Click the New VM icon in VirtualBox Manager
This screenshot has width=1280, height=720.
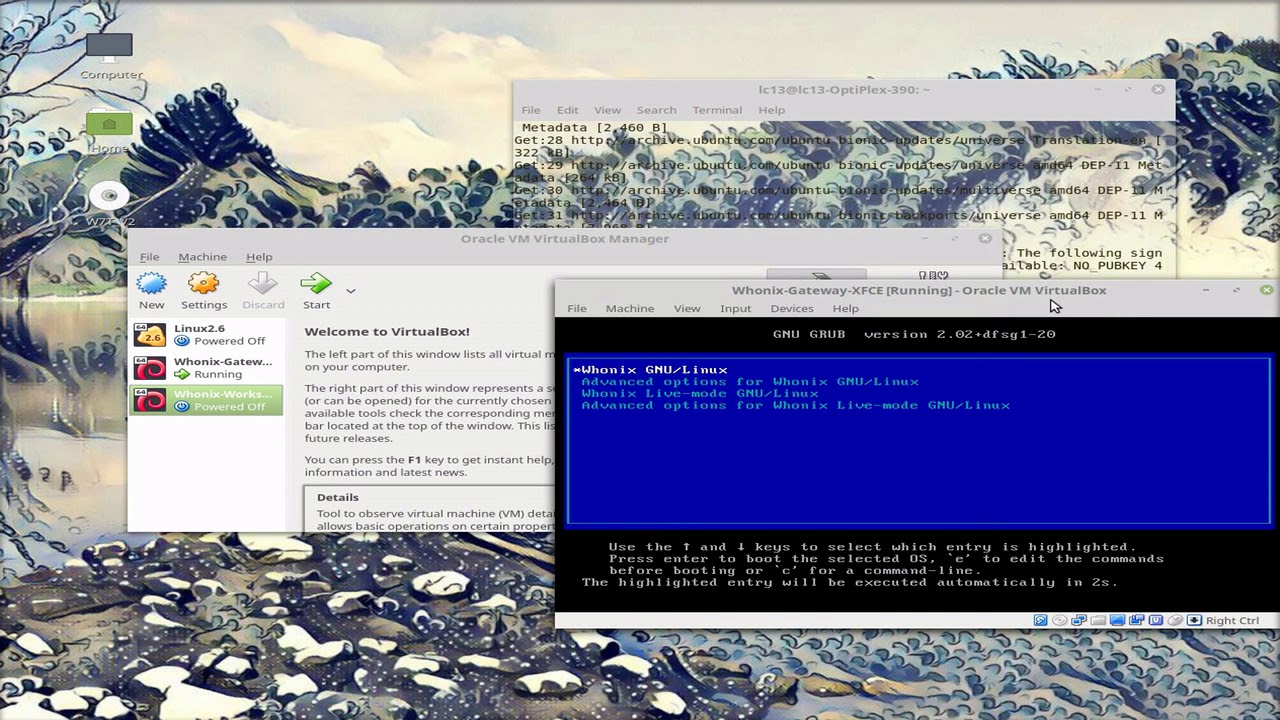(x=151, y=284)
